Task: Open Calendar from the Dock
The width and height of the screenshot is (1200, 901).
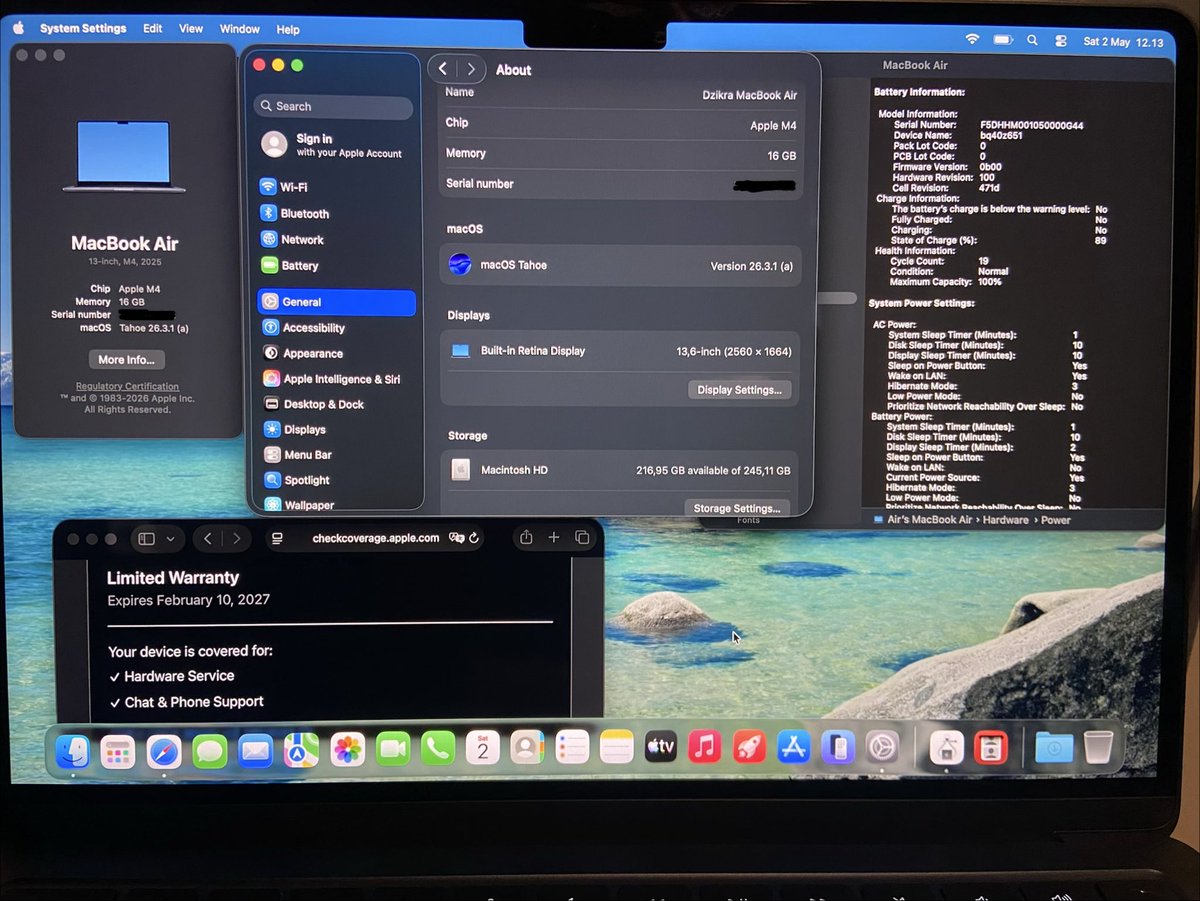Action: click(483, 747)
